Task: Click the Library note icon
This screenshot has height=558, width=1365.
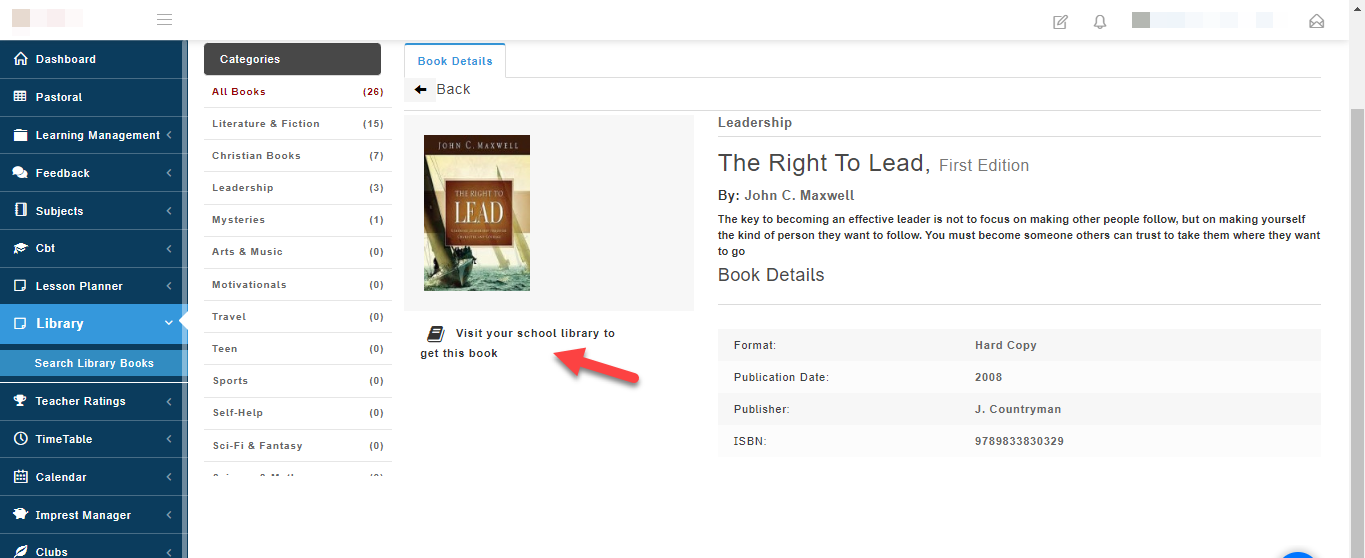Action: pyautogui.click(x=20, y=324)
